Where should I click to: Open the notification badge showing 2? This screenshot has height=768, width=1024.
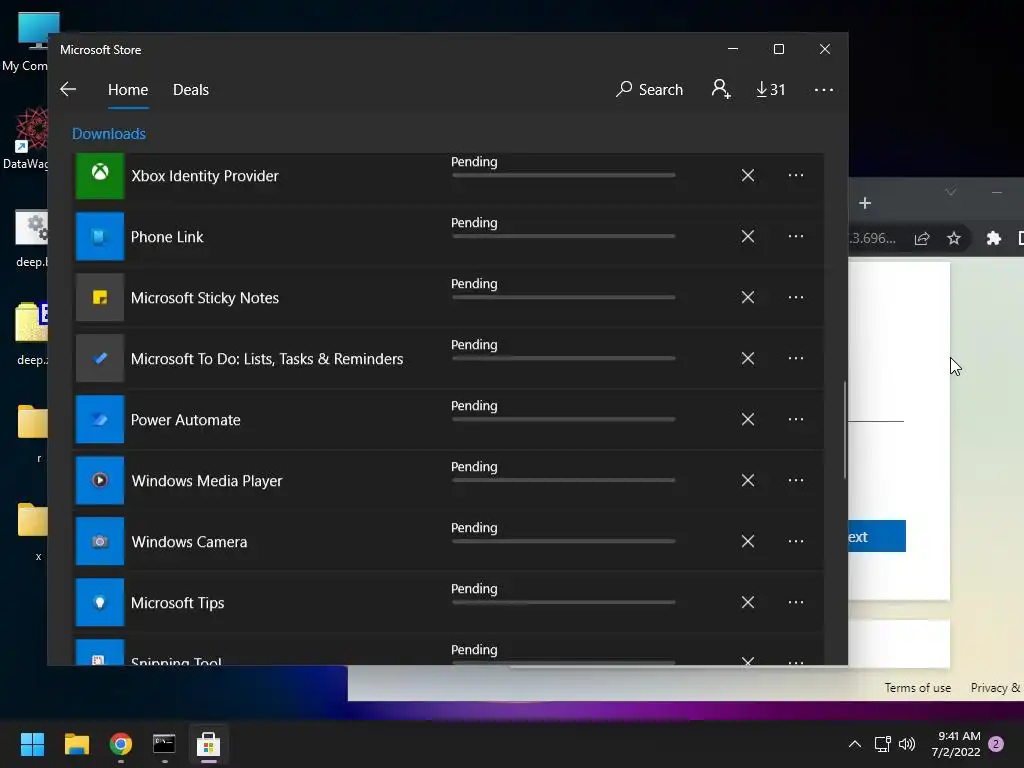pos(996,744)
